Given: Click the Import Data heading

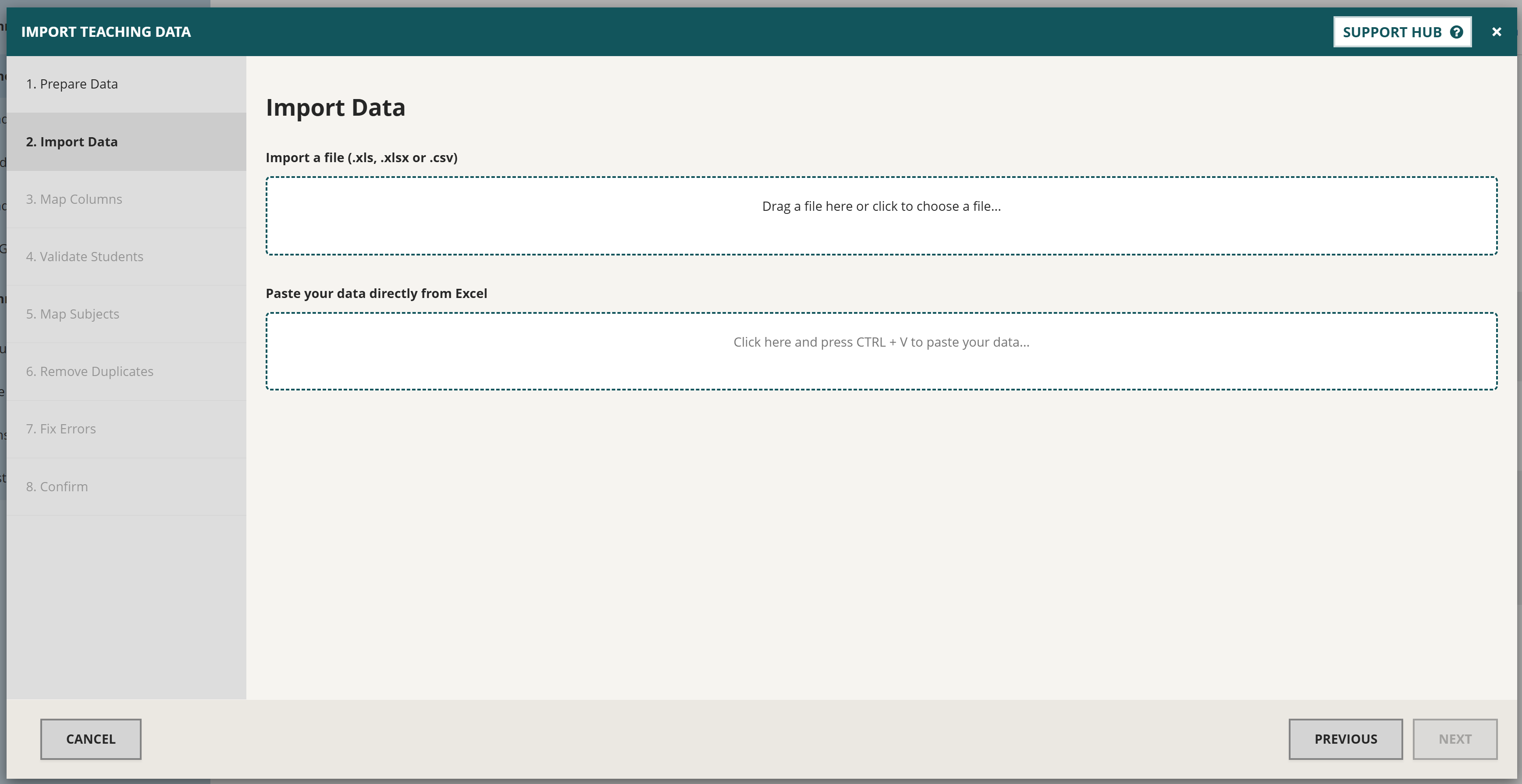Looking at the screenshot, I should pyautogui.click(x=336, y=107).
